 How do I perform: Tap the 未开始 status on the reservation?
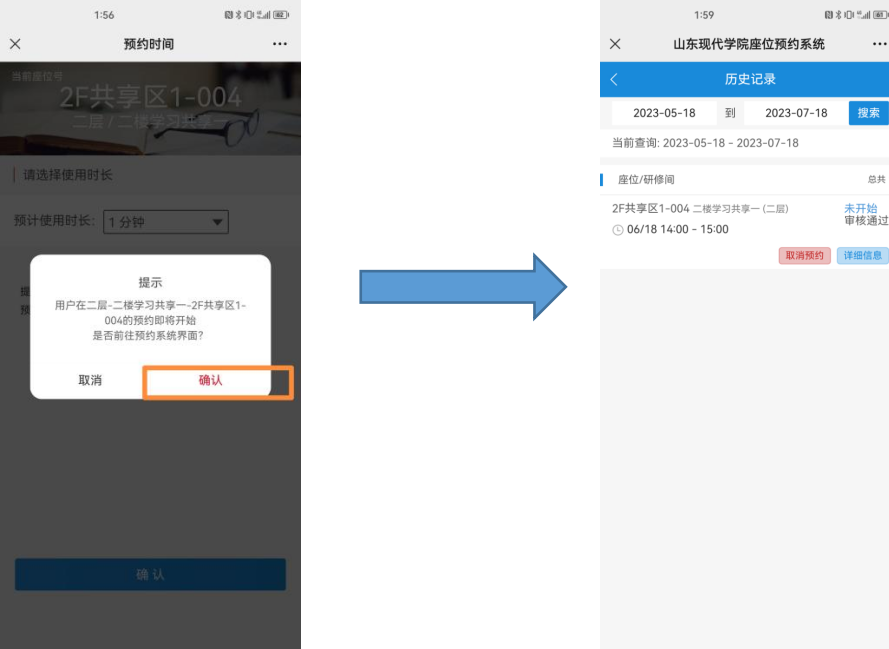(x=860, y=208)
